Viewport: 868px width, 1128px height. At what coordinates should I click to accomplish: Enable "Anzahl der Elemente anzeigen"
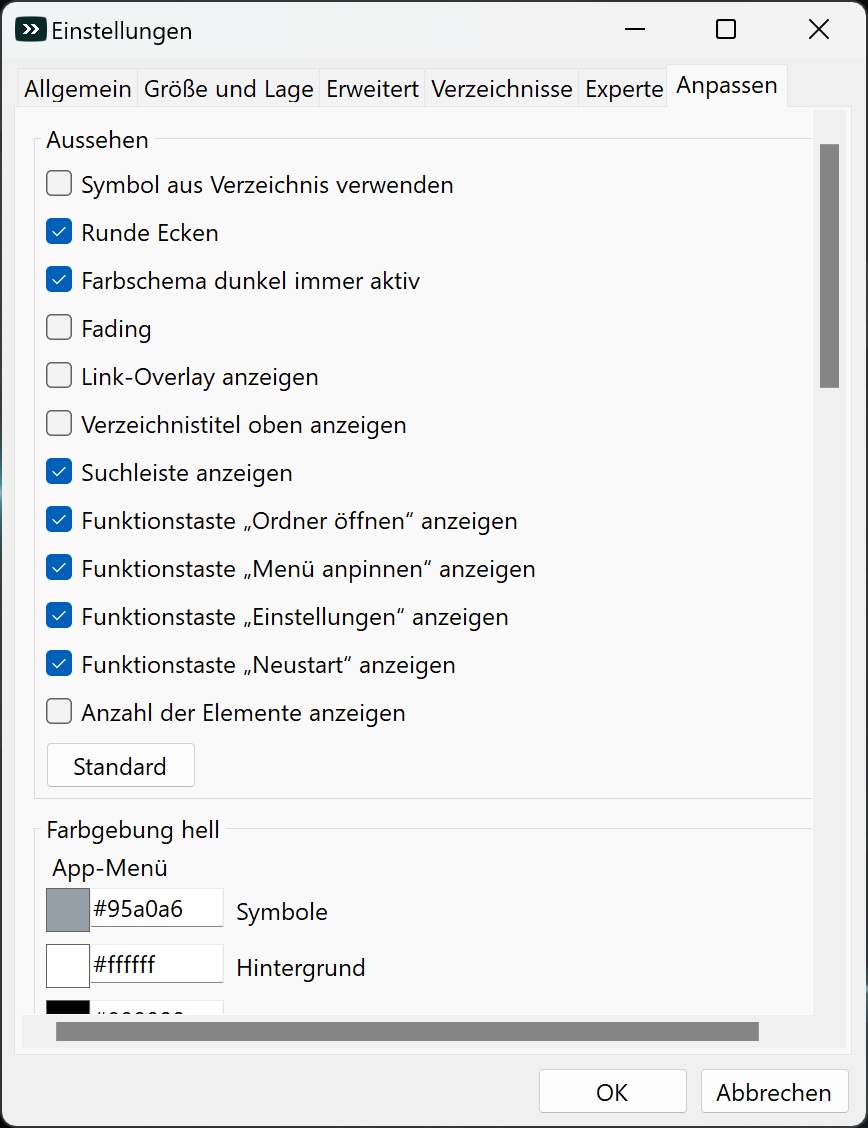58,711
